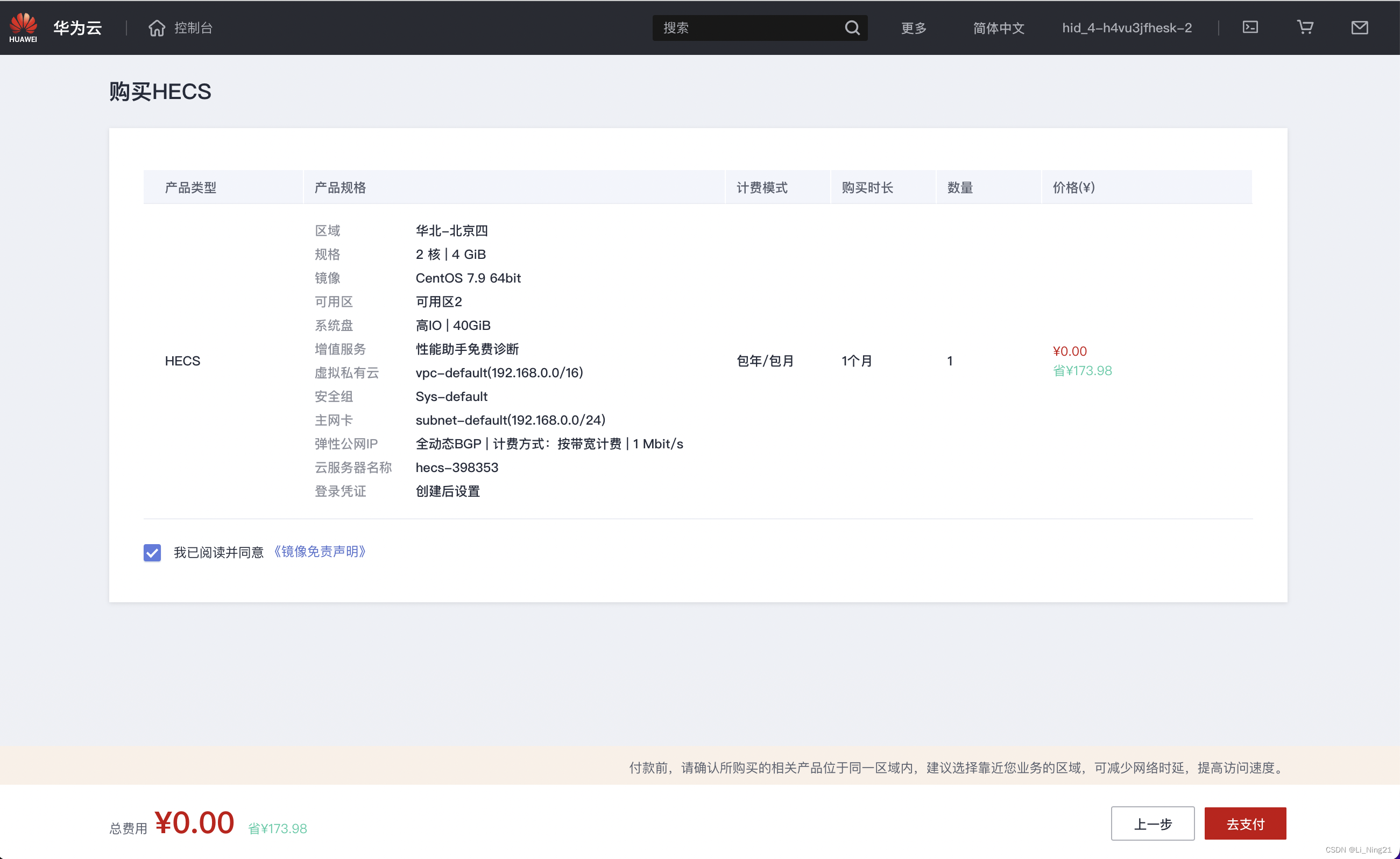
Task: Open the CloudShell terminal icon
Action: coord(1250,27)
